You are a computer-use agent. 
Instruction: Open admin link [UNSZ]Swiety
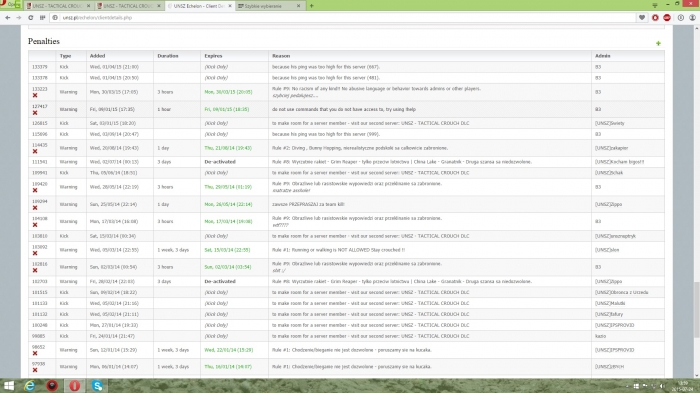(609, 123)
